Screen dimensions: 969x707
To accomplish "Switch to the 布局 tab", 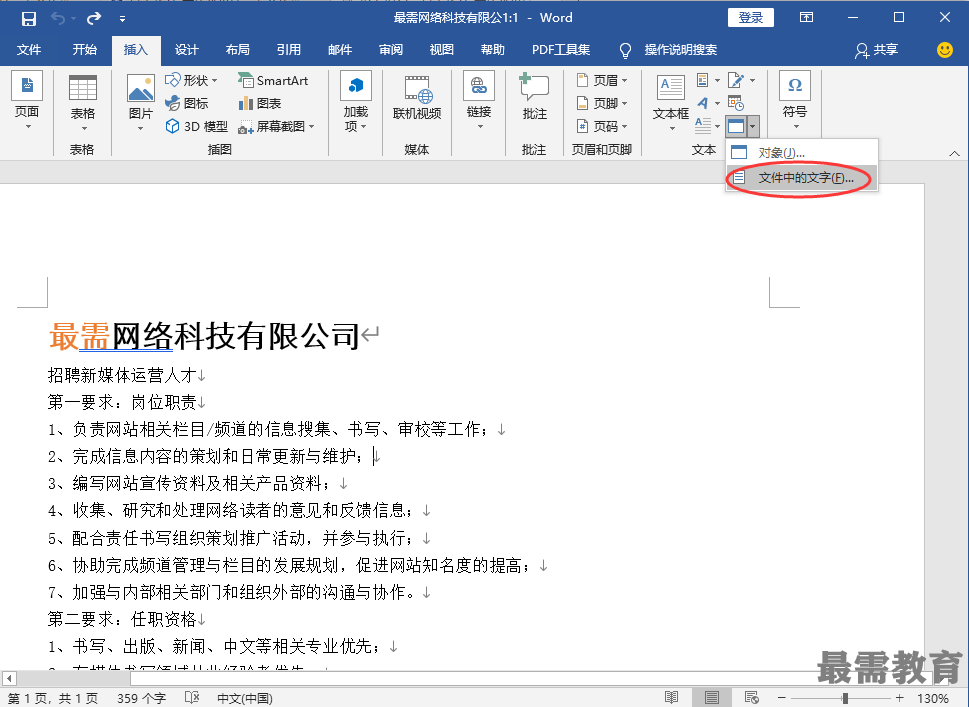I will (237, 50).
